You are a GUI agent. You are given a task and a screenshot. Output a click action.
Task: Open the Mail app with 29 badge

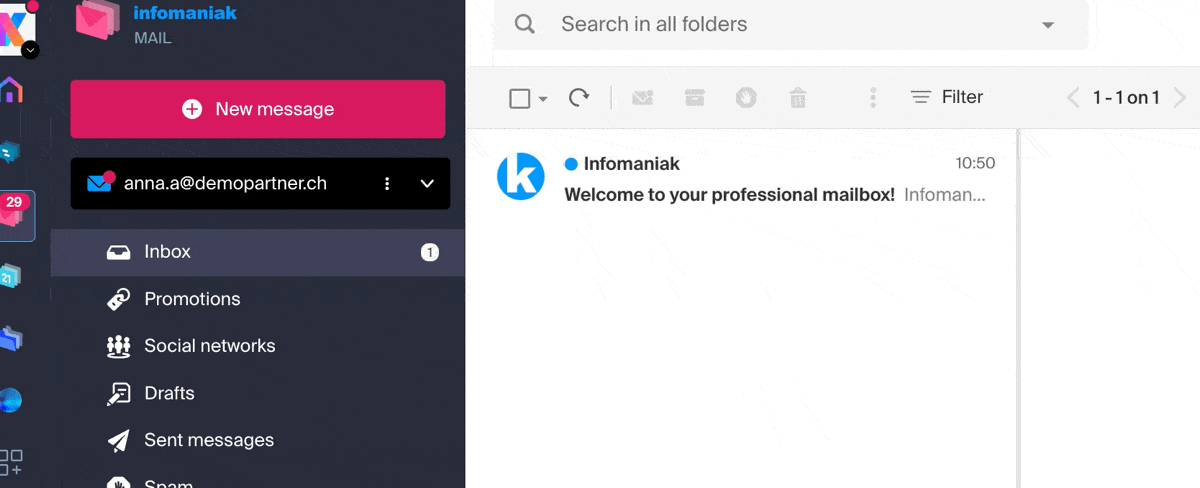tap(17, 216)
